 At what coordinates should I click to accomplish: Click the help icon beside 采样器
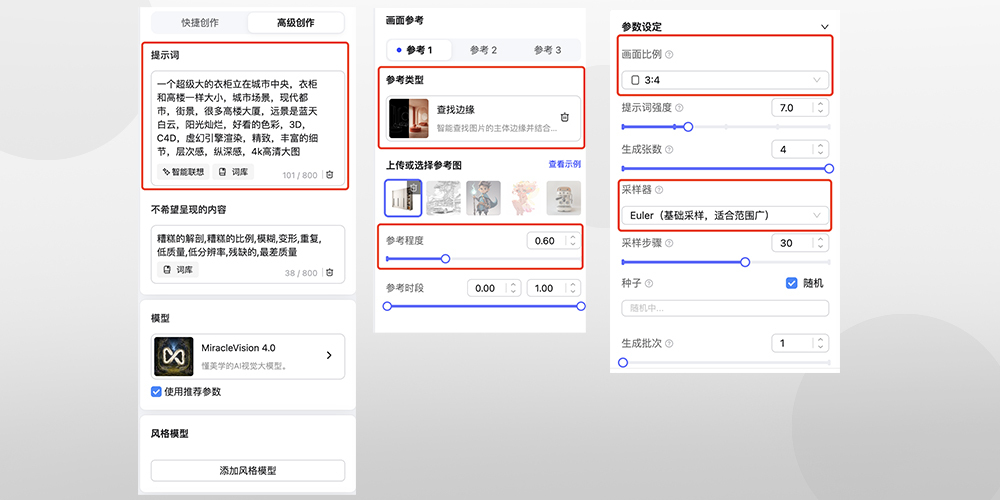(x=659, y=190)
